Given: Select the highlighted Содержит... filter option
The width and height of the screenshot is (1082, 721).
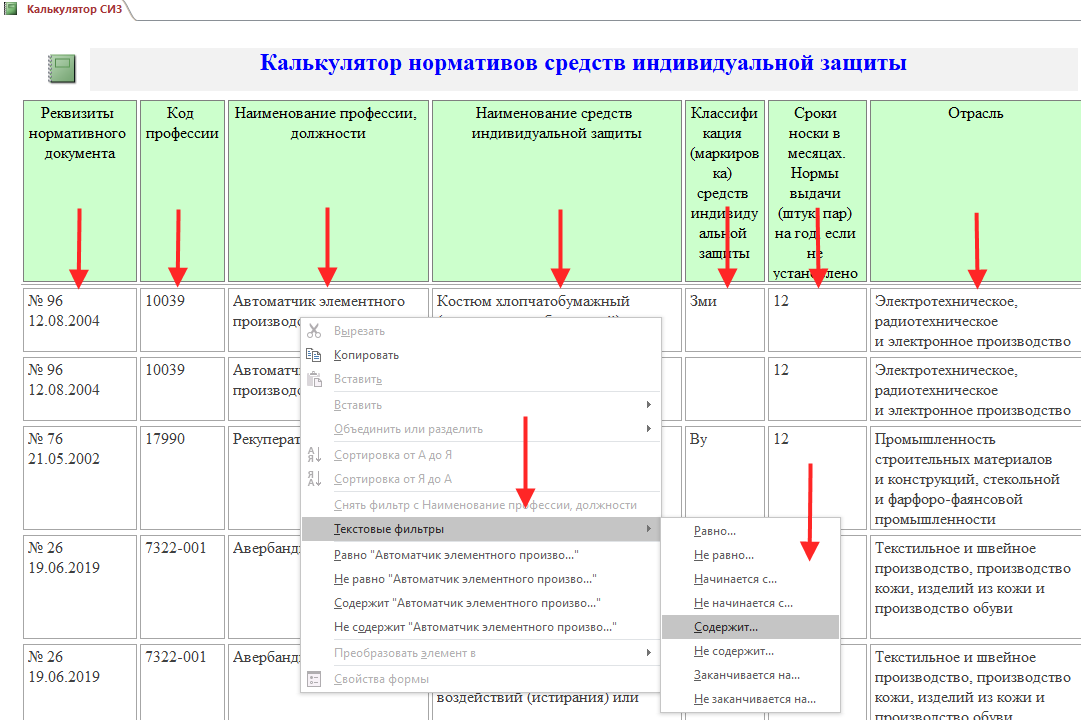Looking at the screenshot, I should pos(751,627).
